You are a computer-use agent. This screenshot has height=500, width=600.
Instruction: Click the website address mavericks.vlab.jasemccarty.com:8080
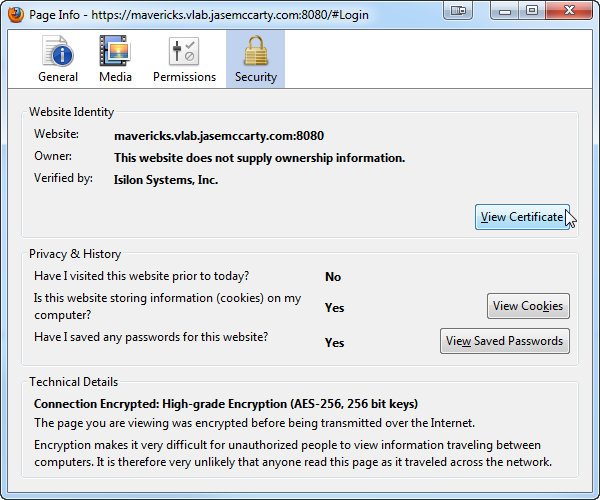point(218,135)
